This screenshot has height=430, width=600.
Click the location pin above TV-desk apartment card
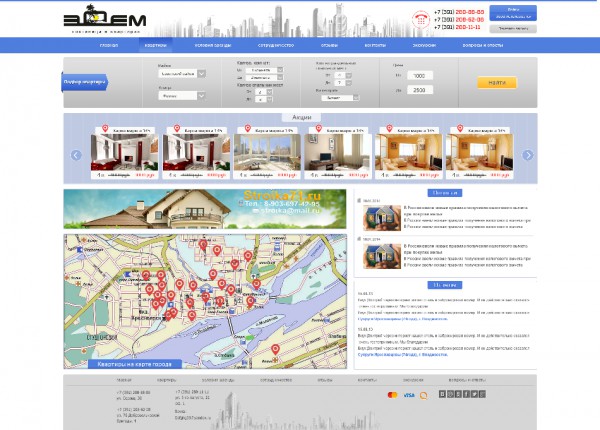click(318, 128)
